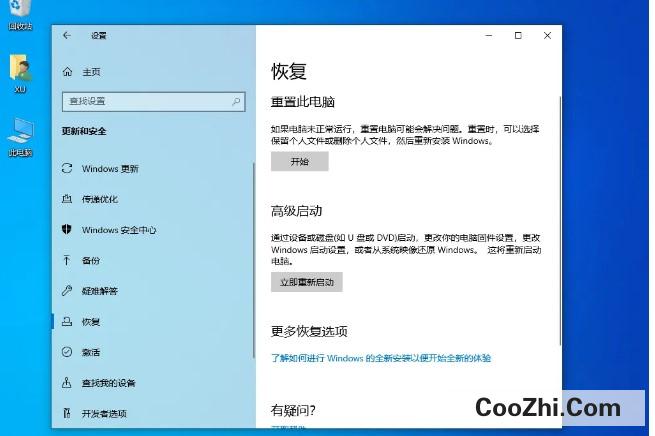Click the 高级启动 section heading
The width and height of the screenshot is (655, 436).
coord(297,211)
